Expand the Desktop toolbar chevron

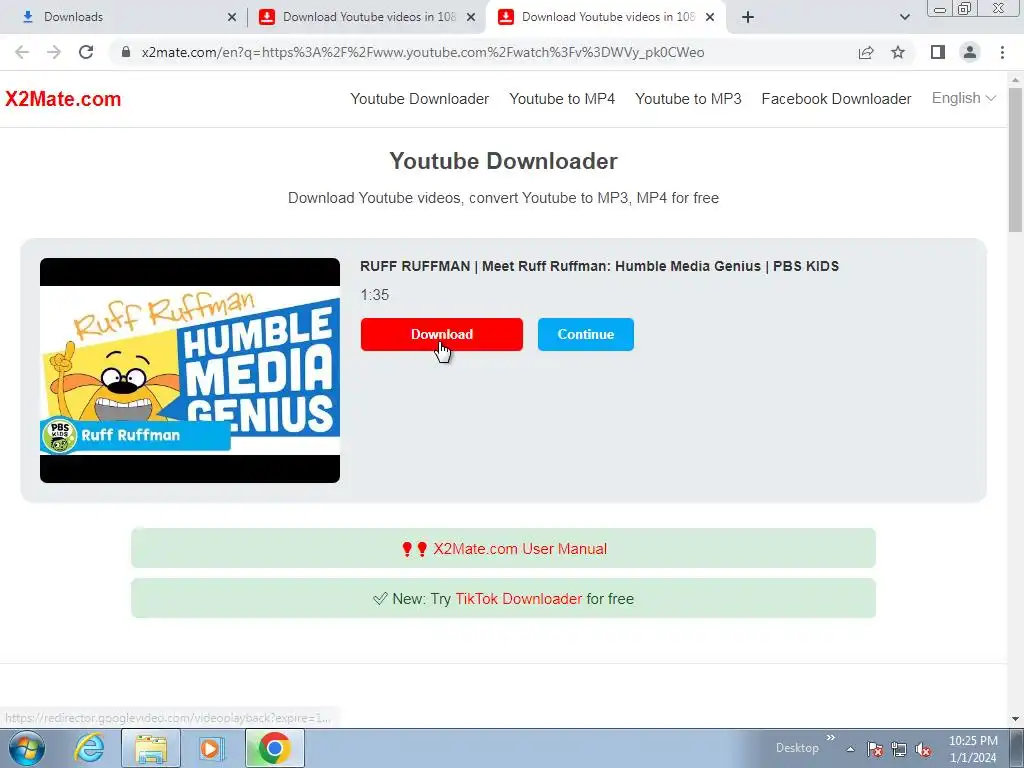(x=831, y=738)
